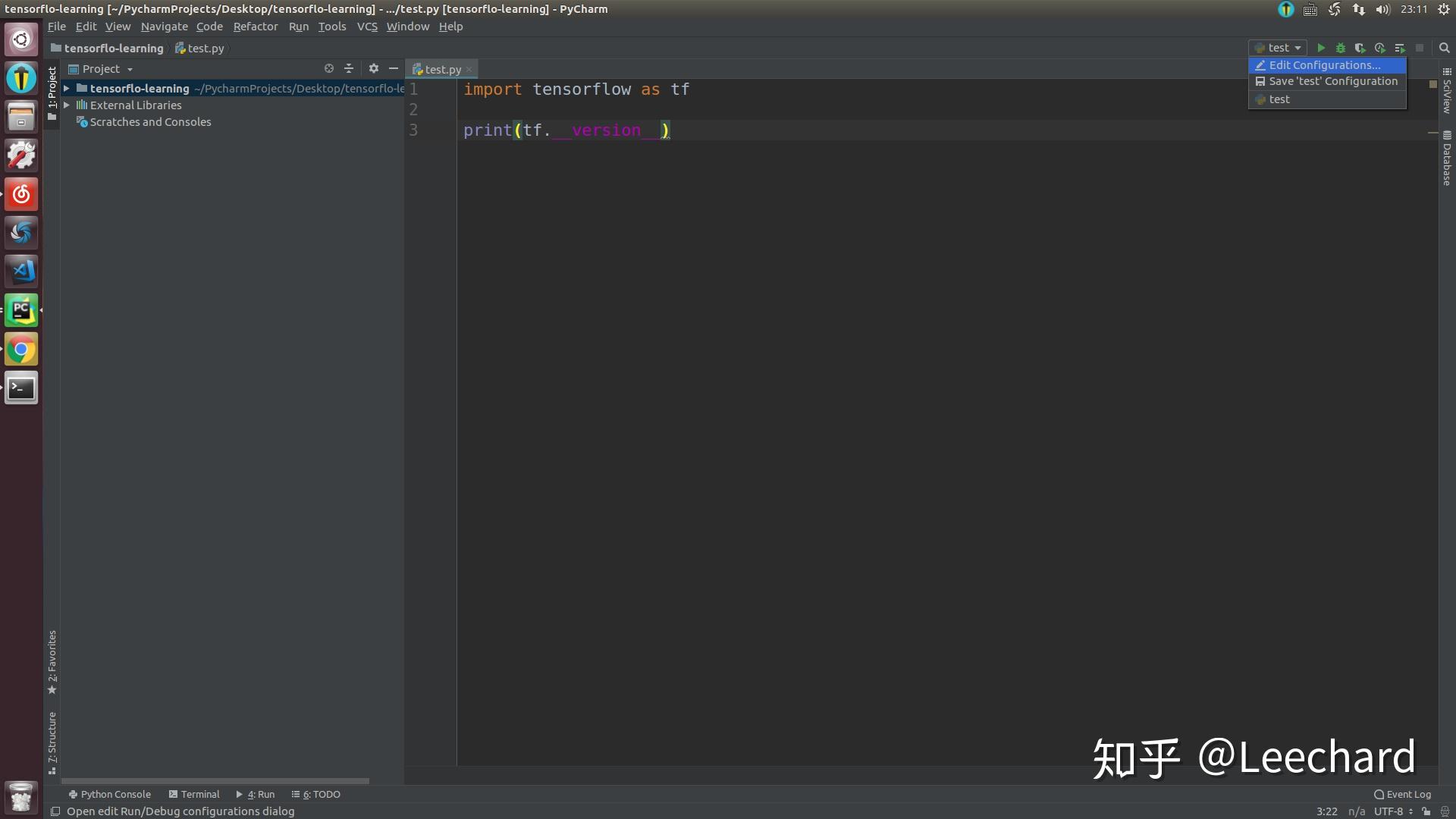
Task: Start debugging with the green bug icon
Action: click(1341, 48)
